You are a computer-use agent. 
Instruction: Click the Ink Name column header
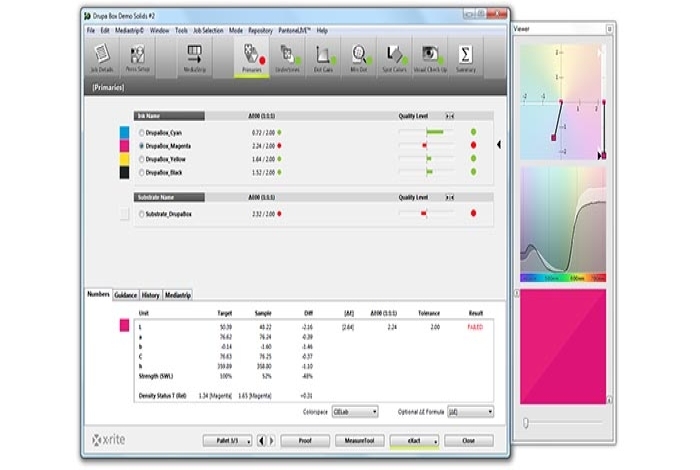click(169, 116)
